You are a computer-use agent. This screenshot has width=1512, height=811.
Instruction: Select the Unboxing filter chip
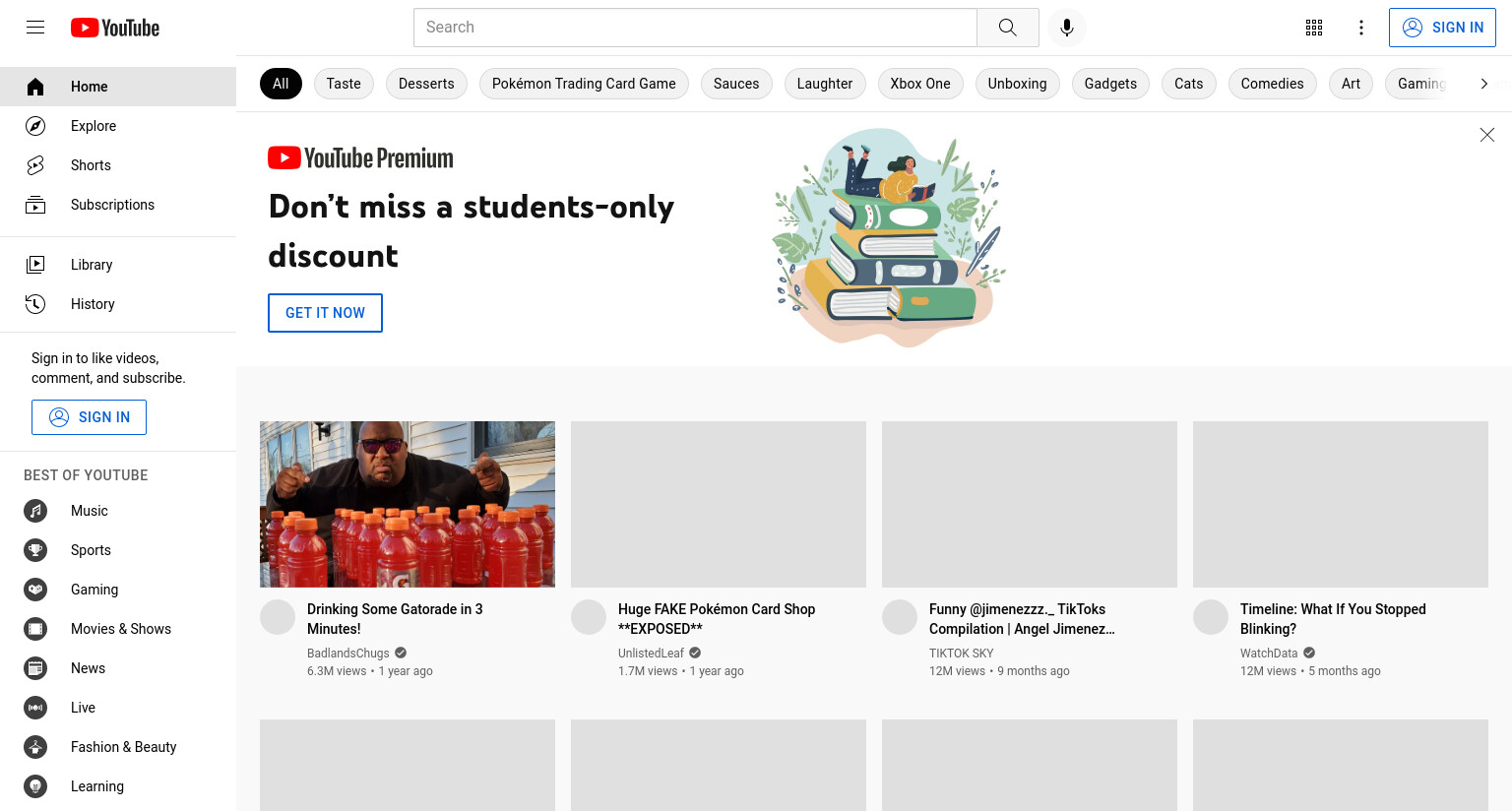pyautogui.click(x=1018, y=84)
